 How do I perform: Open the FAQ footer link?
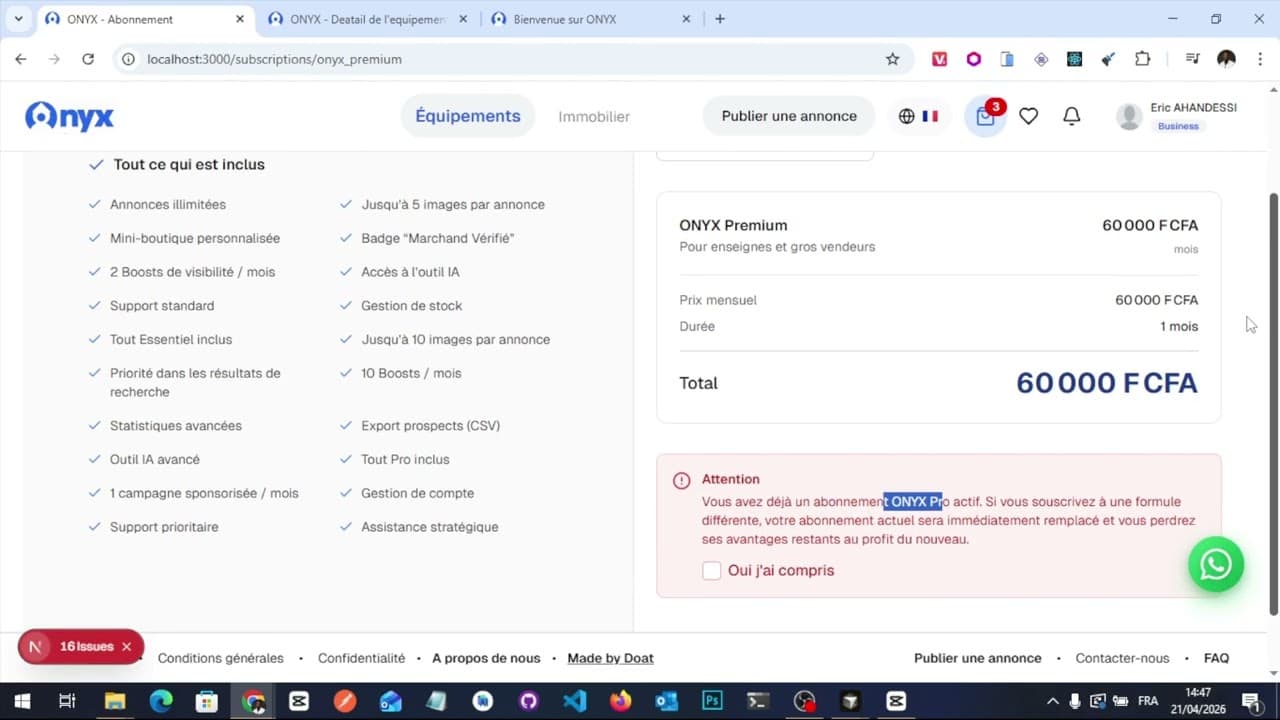point(1216,658)
